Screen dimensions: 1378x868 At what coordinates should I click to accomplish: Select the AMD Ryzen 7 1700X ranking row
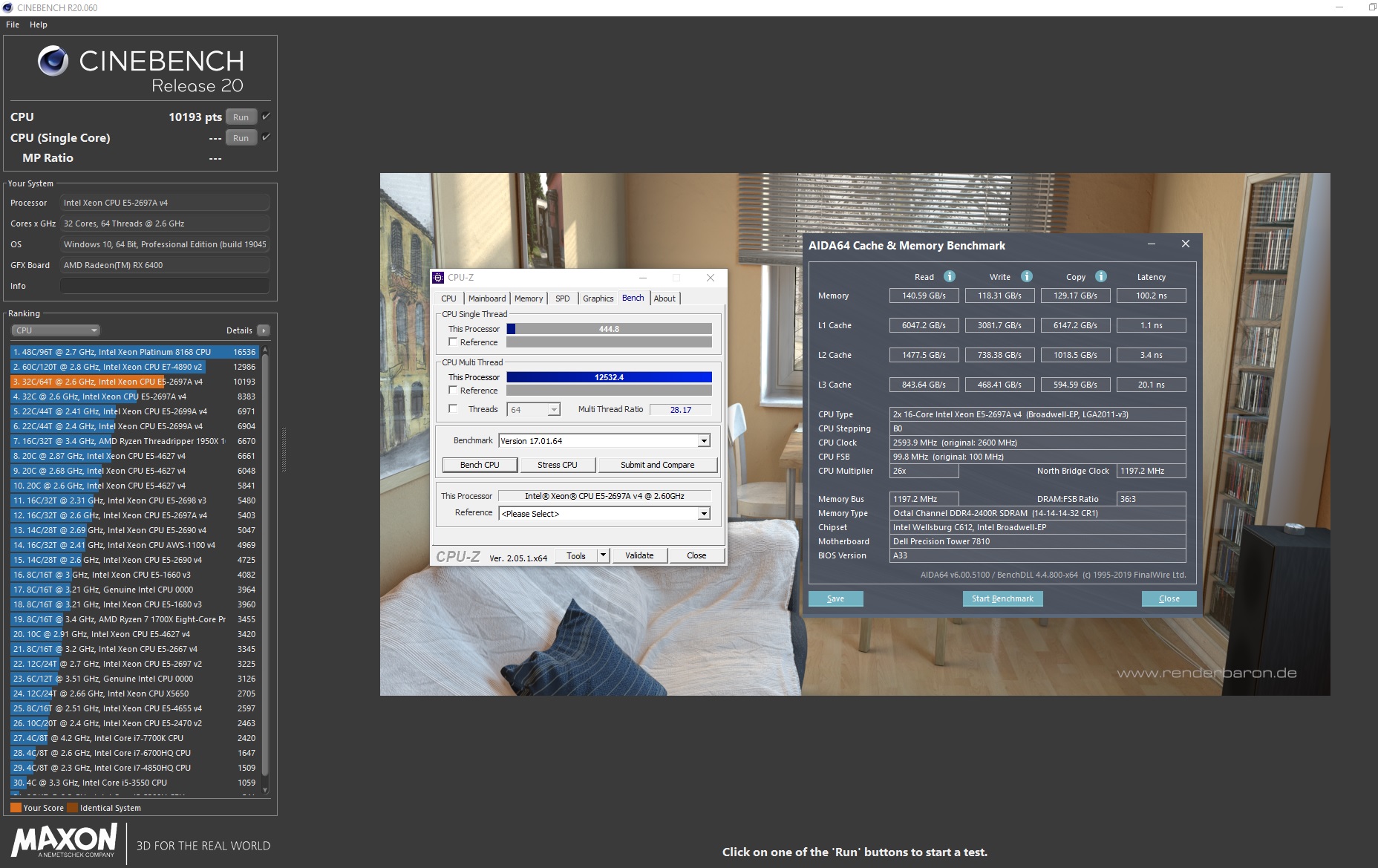click(134, 619)
